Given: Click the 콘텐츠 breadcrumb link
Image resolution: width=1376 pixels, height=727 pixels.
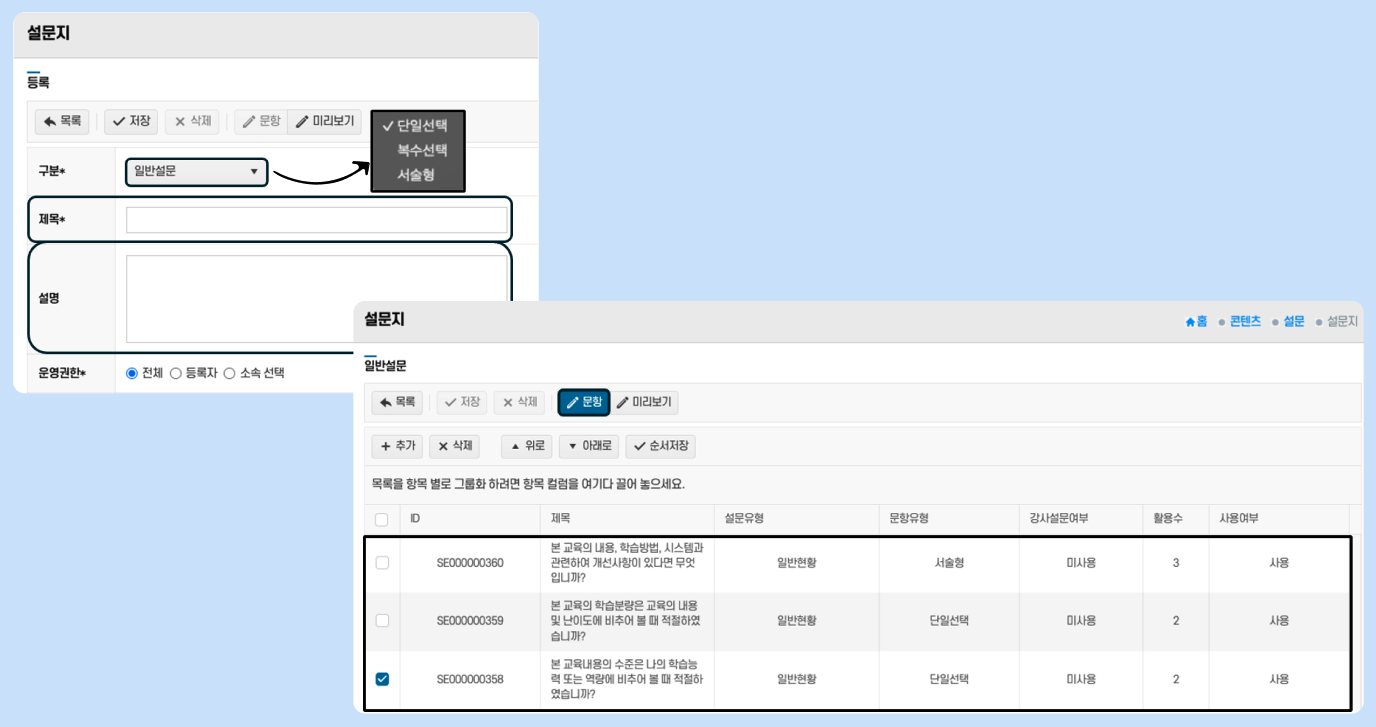Looking at the screenshot, I should [1245, 322].
